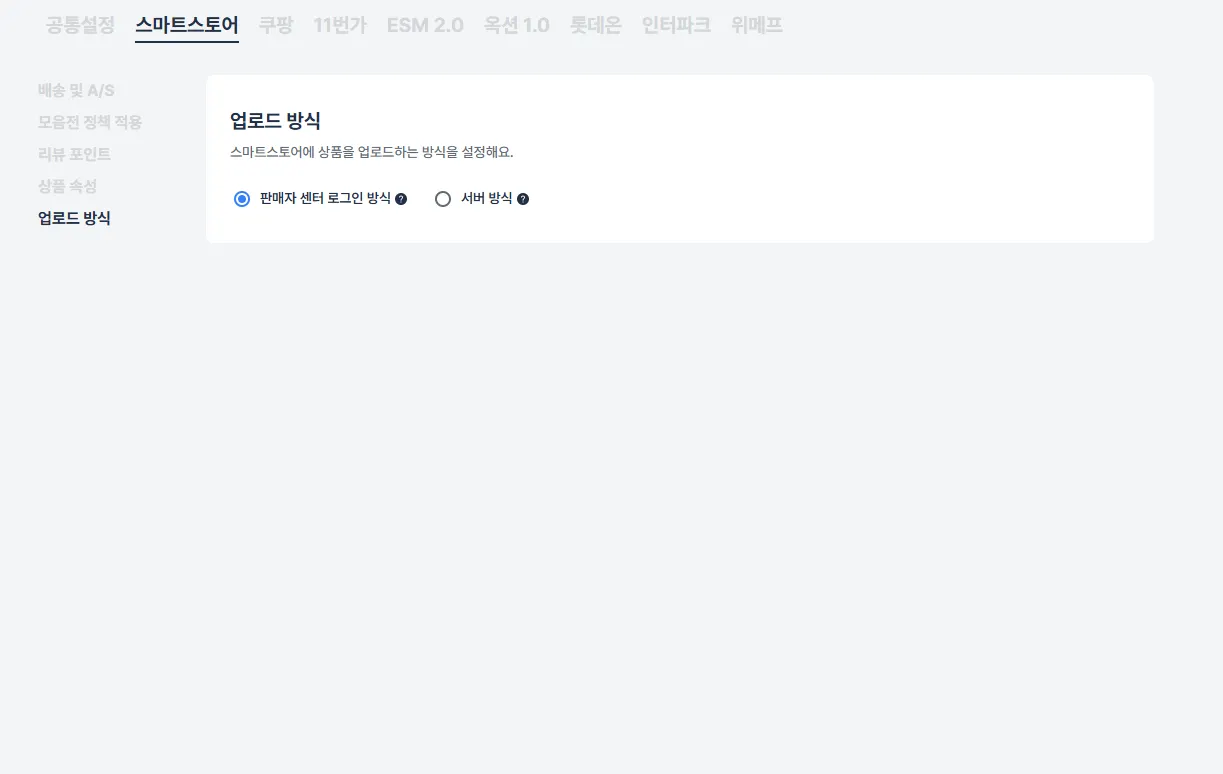Jump to 배송 및 A/S section

click(76, 90)
